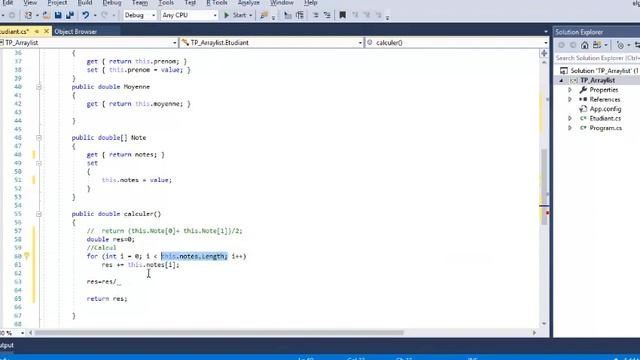The width and height of the screenshot is (640, 360).
Task: Collapse the TP_Arraylist project node
Action: [561, 80]
